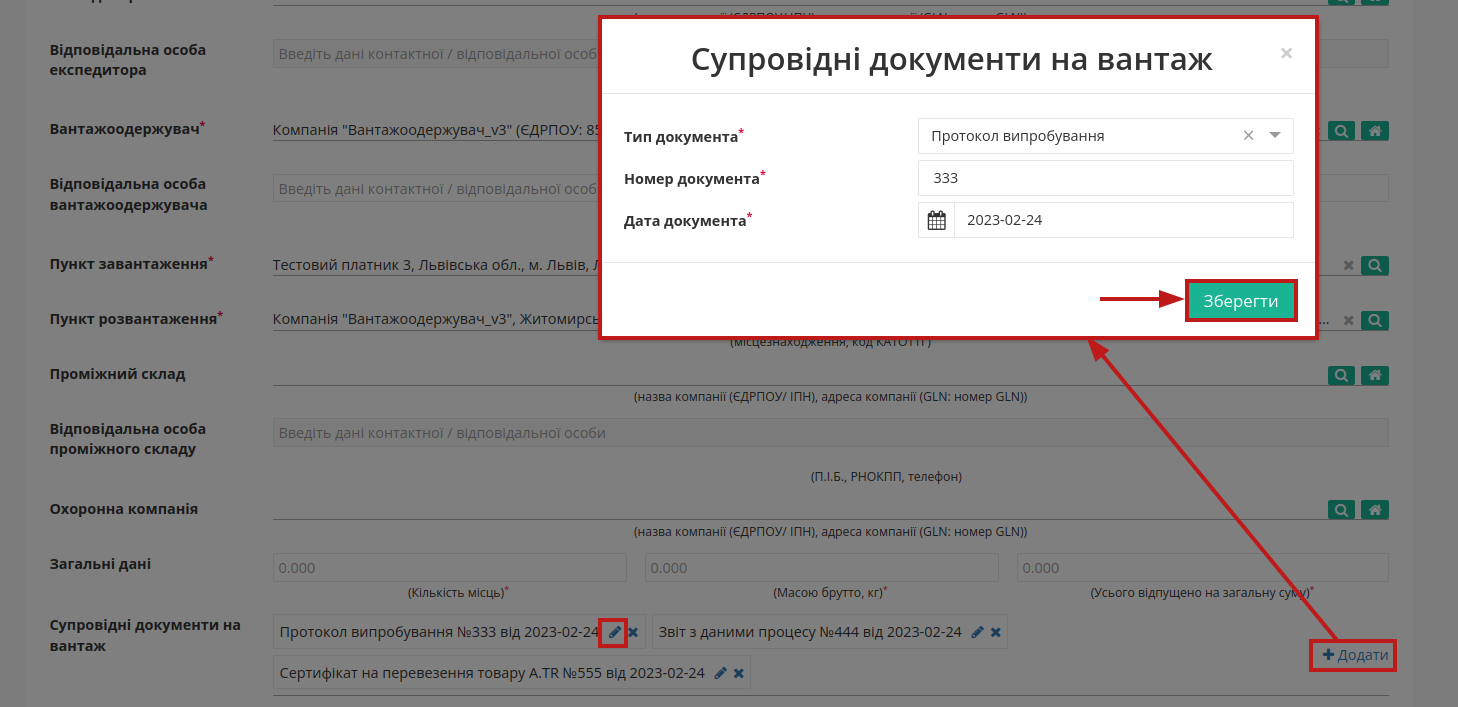1458x707 pixels.
Task: Focus Дата документа field with 2023-02-24
Action: (1124, 220)
